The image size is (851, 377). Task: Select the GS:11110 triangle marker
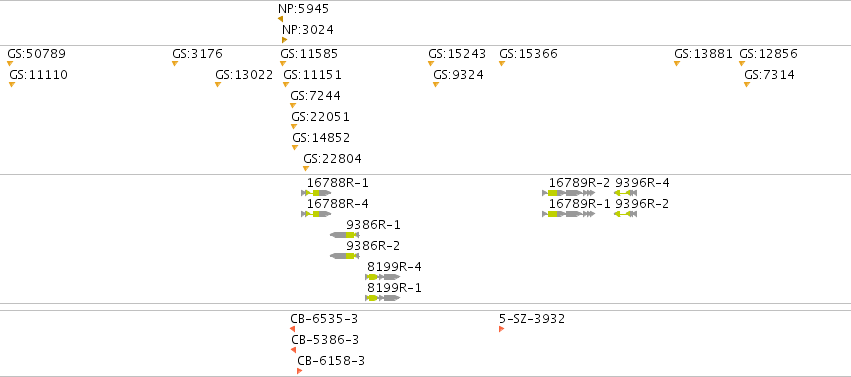point(12,85)
